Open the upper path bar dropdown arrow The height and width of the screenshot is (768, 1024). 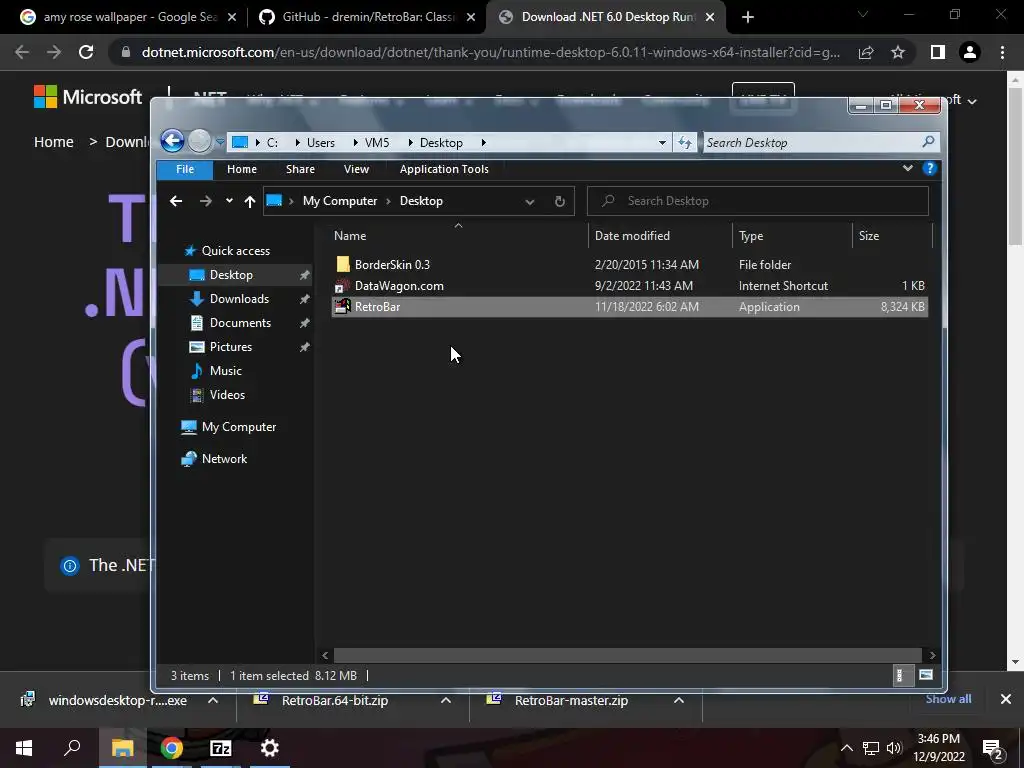pyautogui.click(x=662, y=142)
